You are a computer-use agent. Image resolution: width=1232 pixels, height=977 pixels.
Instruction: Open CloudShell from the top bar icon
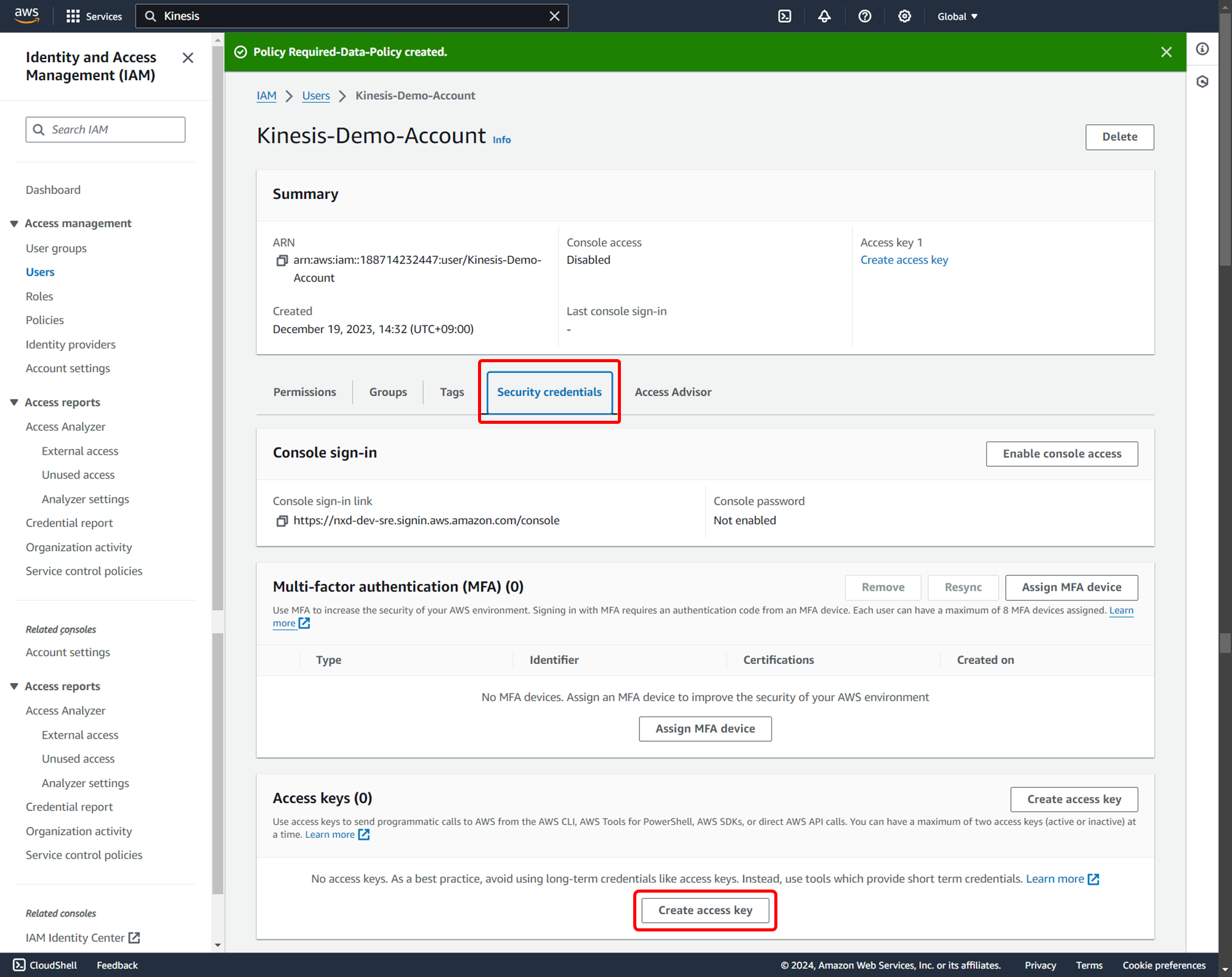pos(785,16)
